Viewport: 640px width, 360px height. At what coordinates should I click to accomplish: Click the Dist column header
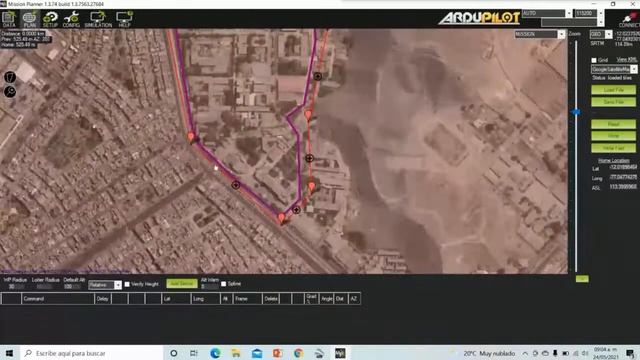(x=340, y=299)
